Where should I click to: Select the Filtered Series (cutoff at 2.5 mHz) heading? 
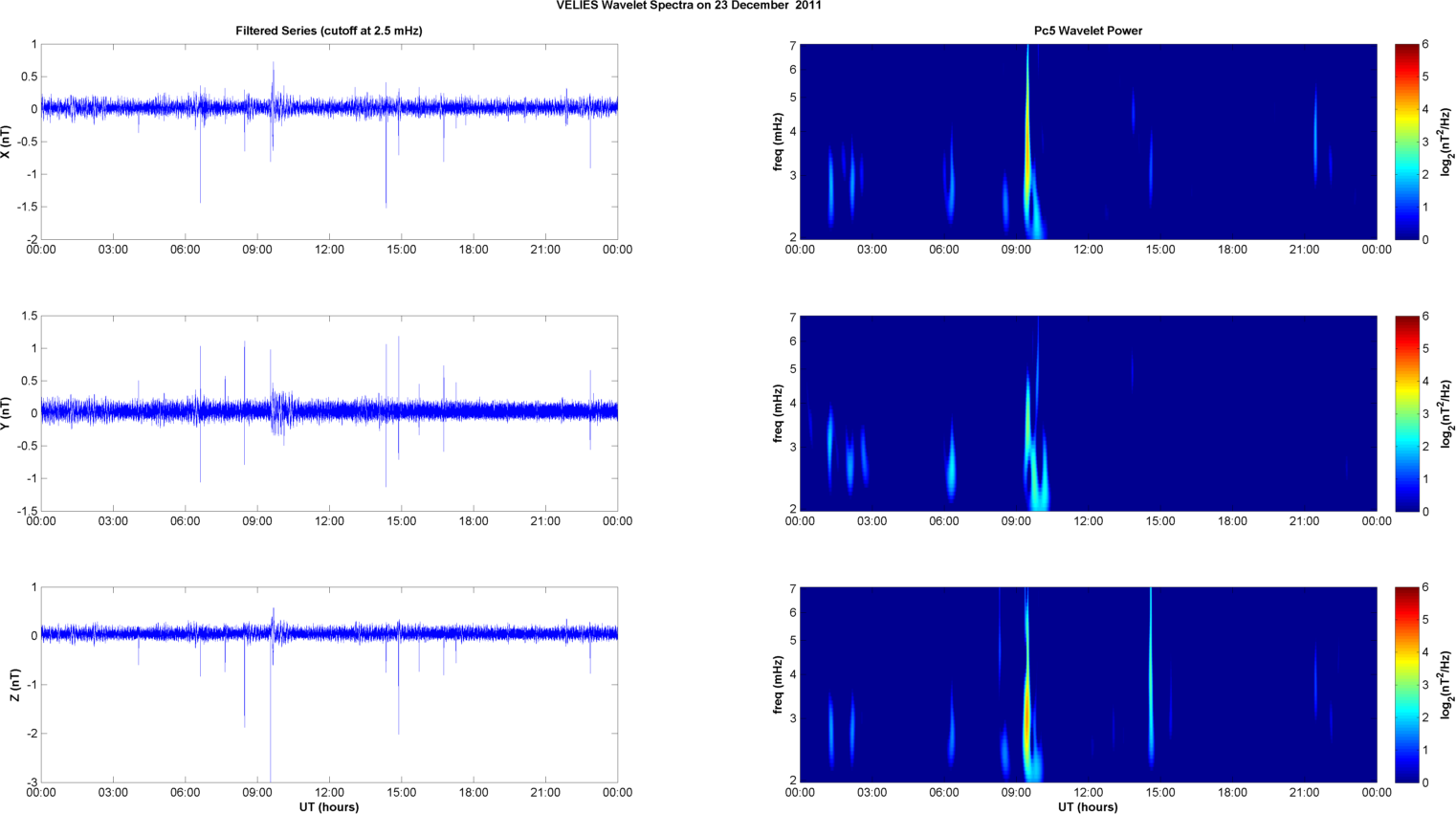pos(329,31)
